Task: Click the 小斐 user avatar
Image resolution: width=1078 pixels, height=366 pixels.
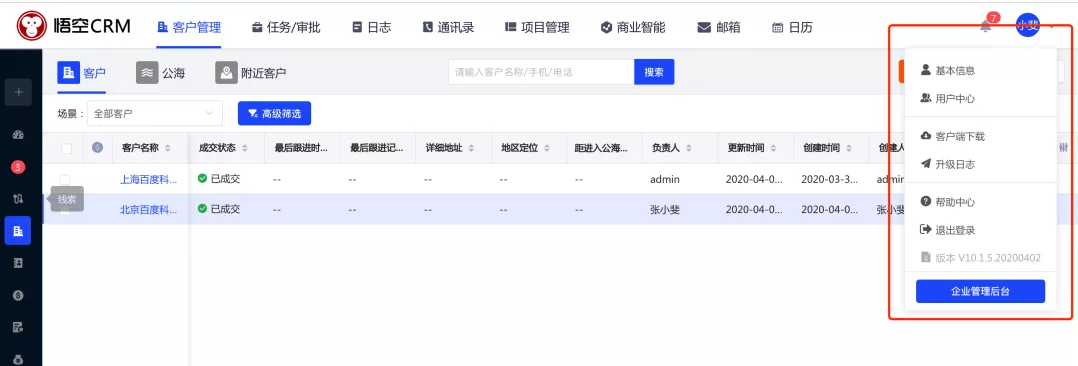Action: pos(1028,26)
